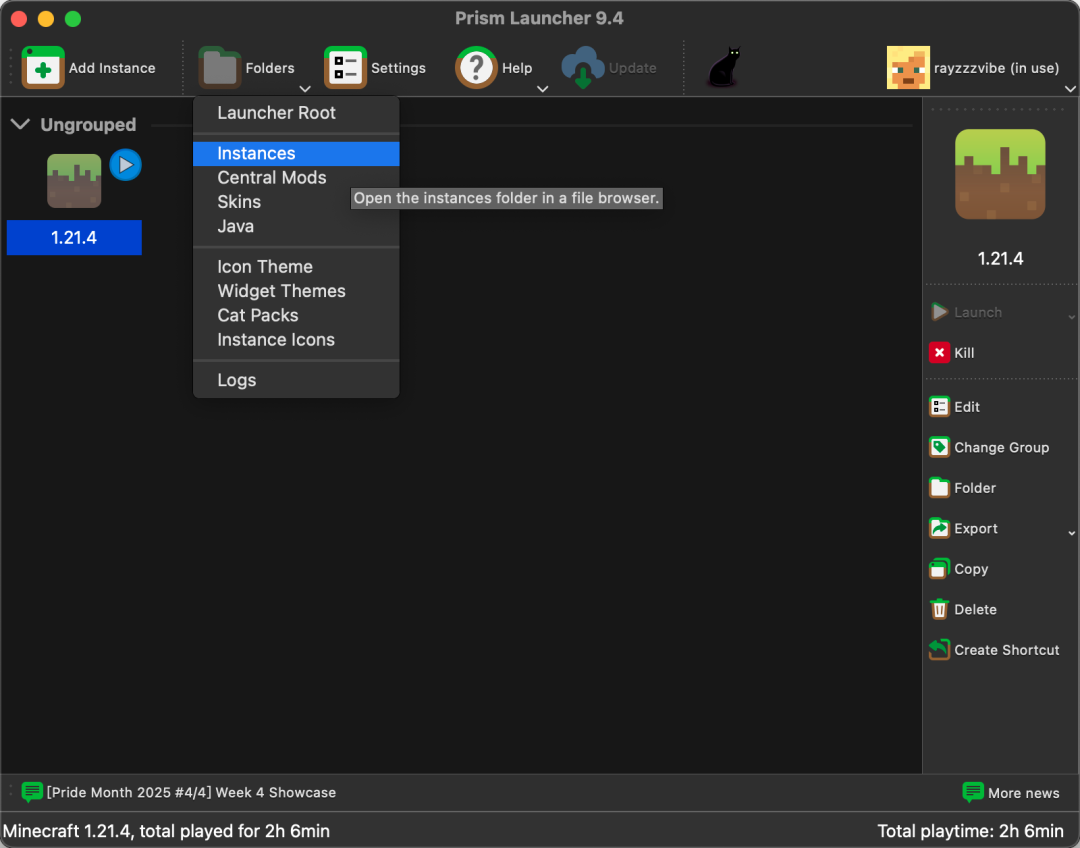Open the instance Folder button
The height and width of the screenshot is (848, 1080).
963,488
